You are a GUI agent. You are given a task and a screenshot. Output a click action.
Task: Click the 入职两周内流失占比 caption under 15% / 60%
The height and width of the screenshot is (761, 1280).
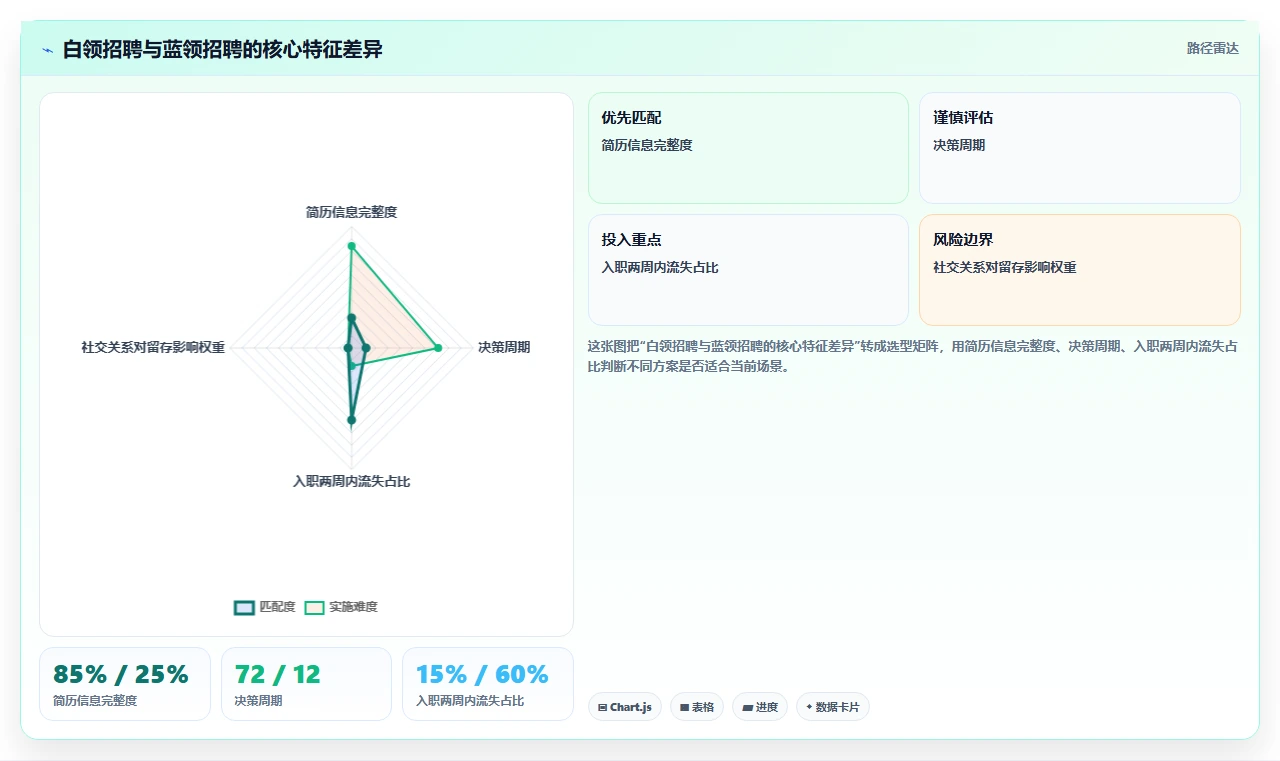(470, 701)
